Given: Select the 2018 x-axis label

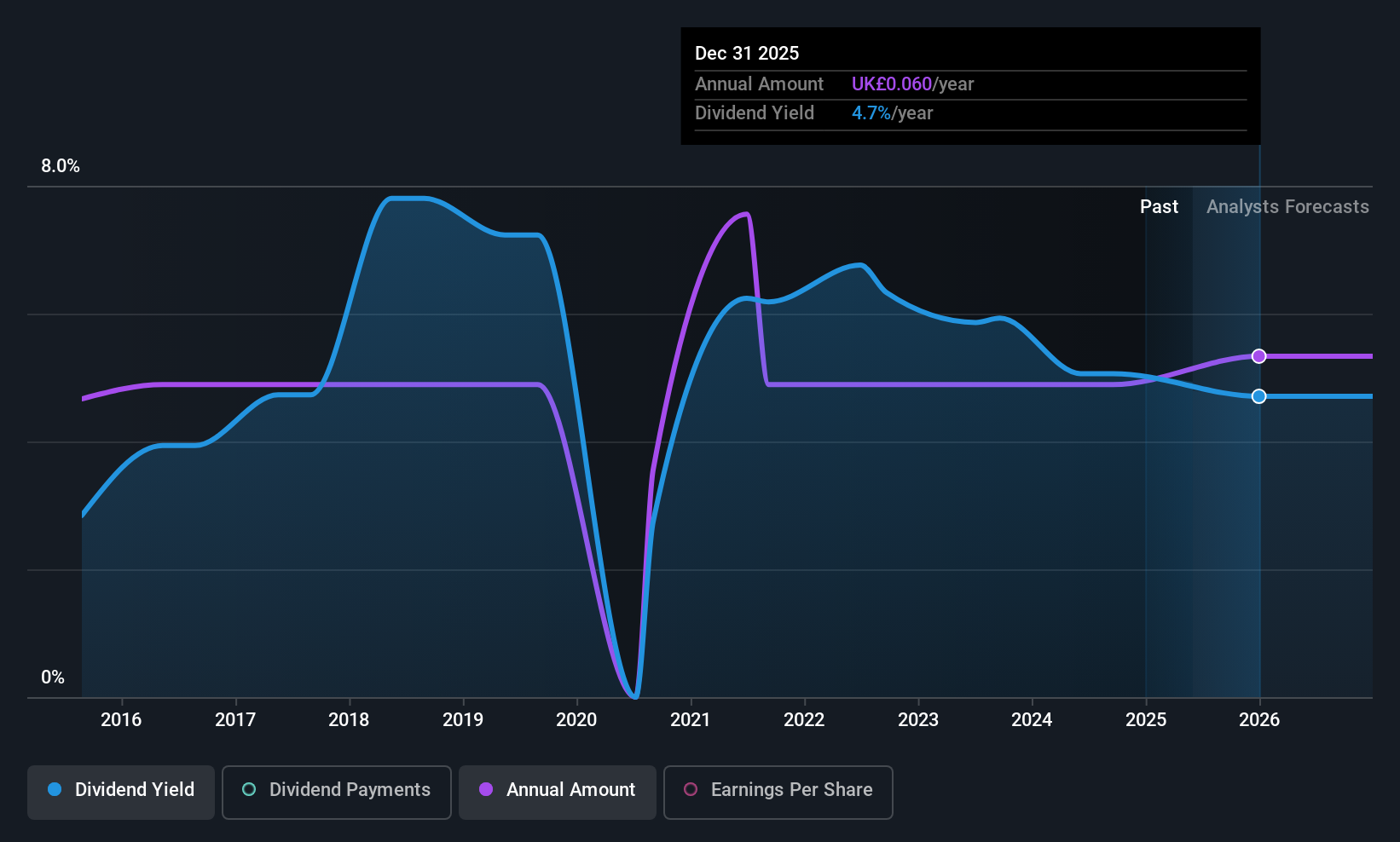Looking at the screenshot, I should pos(349,720).
